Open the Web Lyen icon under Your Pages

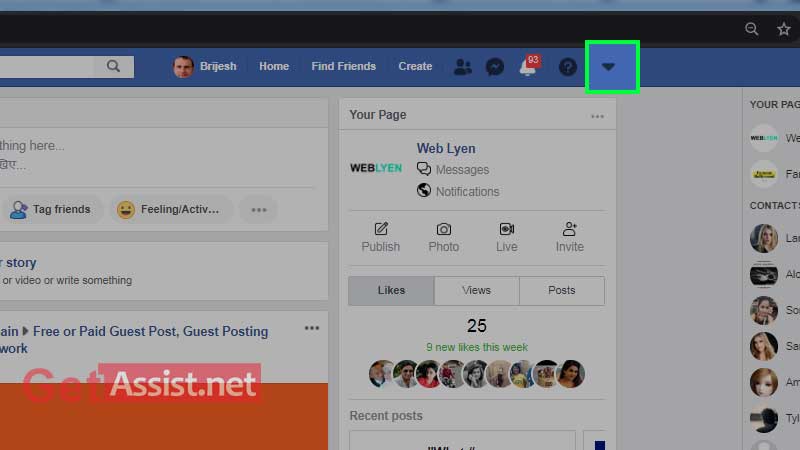pyautogui.click(x=764, y=138)
